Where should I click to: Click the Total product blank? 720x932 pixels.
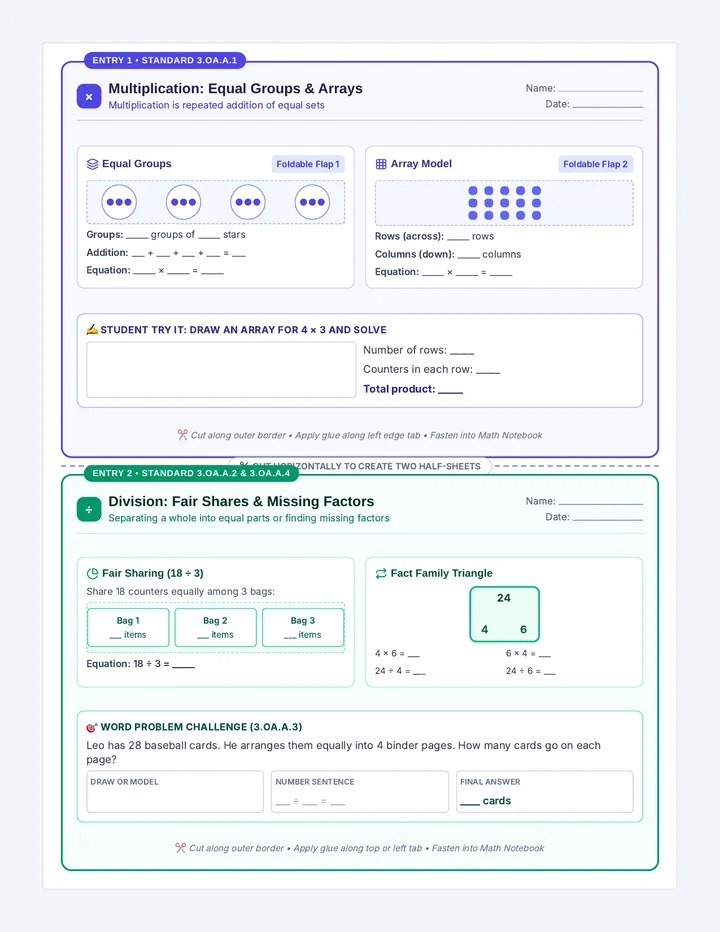coord(450,390)
